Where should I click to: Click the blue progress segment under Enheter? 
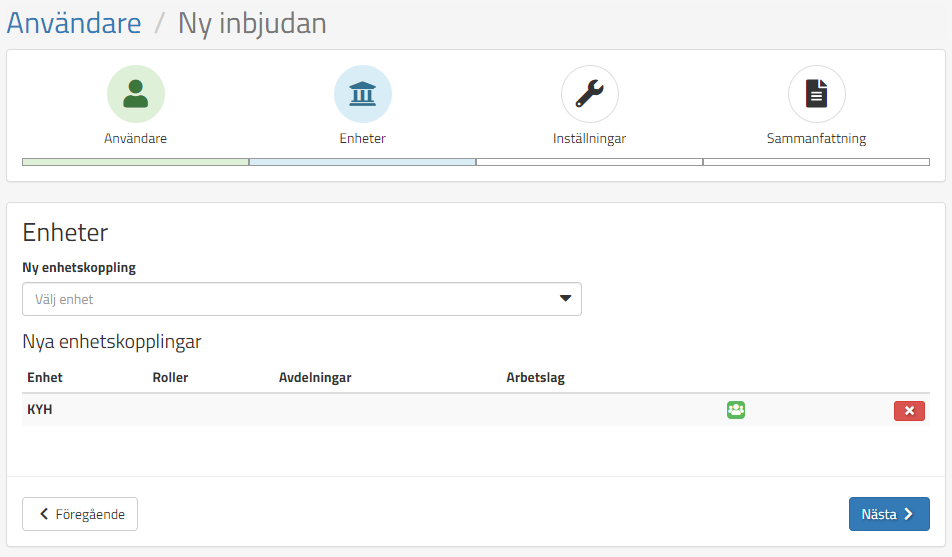click(x=362, y=161)
